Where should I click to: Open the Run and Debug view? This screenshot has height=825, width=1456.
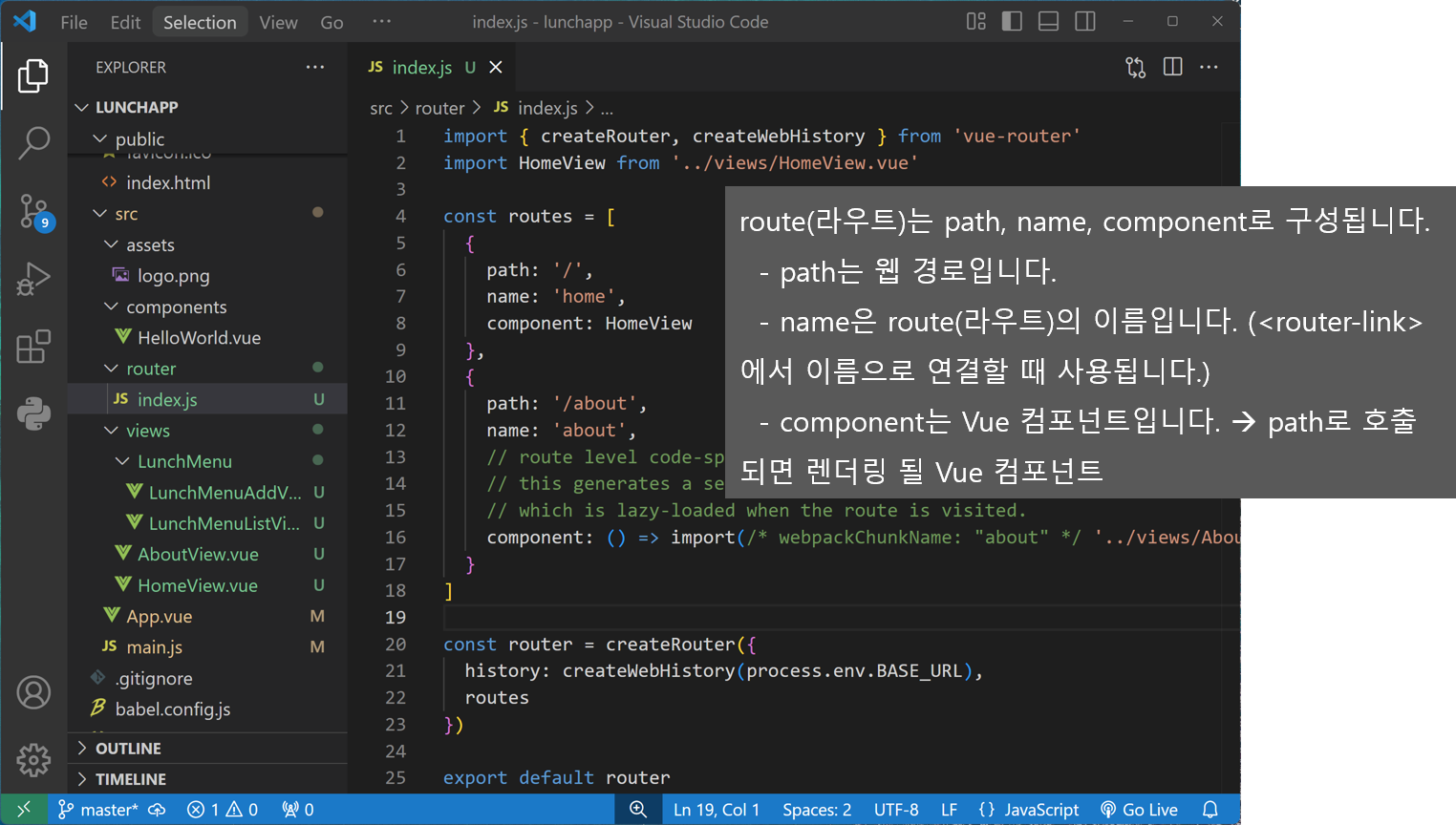[33, 279]
